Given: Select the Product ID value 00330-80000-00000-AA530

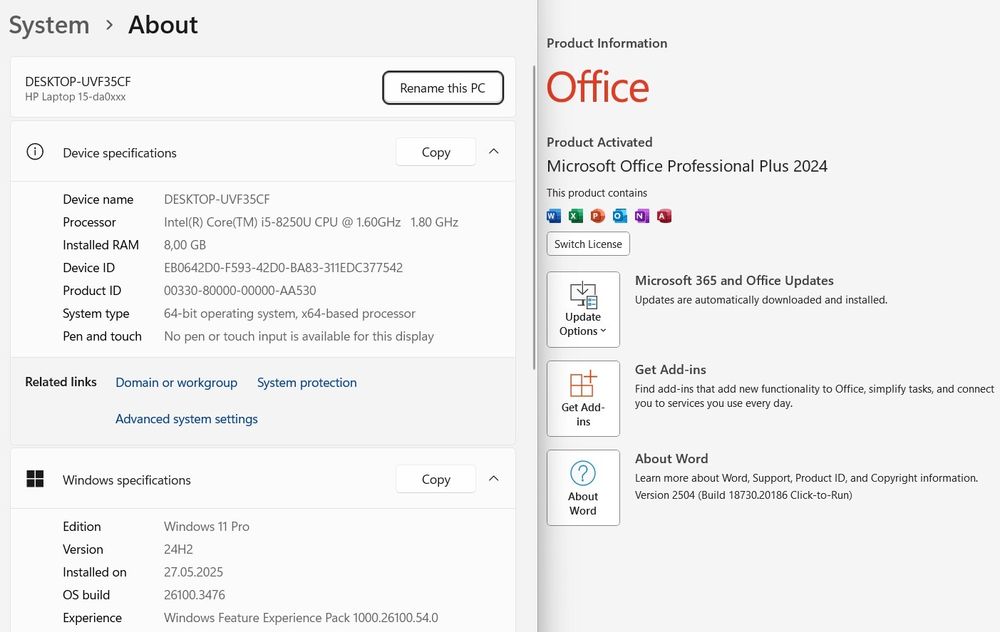Looking at the screenshot, I should click(240, 291).
